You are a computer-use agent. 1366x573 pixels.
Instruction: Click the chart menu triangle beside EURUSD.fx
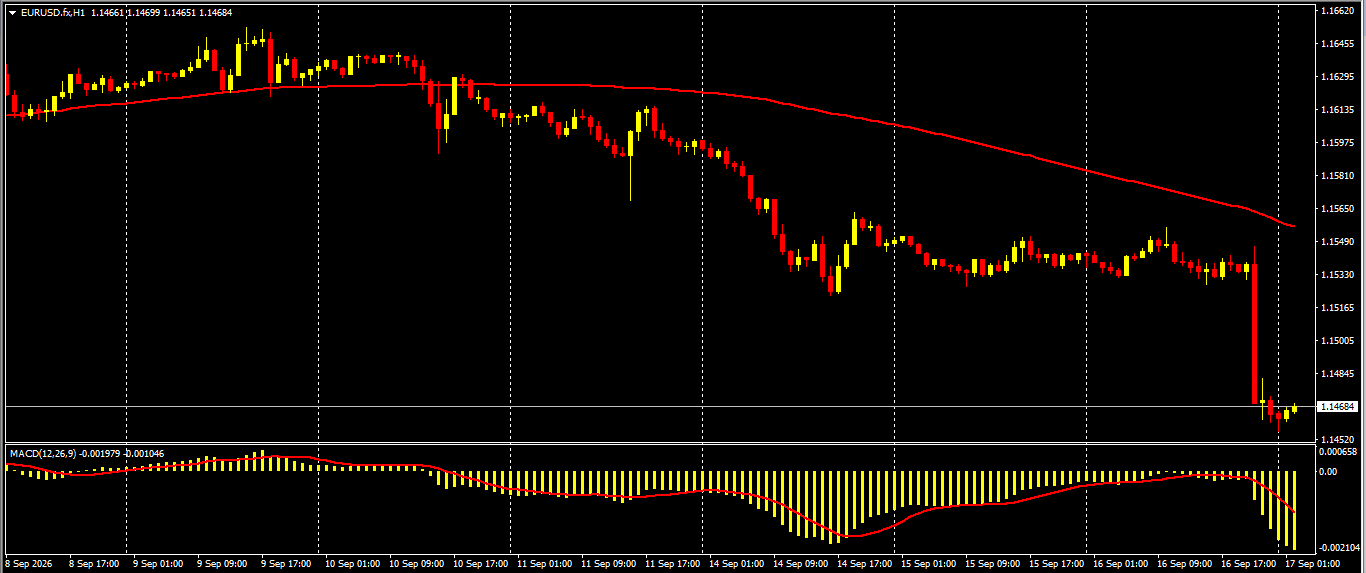(x=12, y=12)
